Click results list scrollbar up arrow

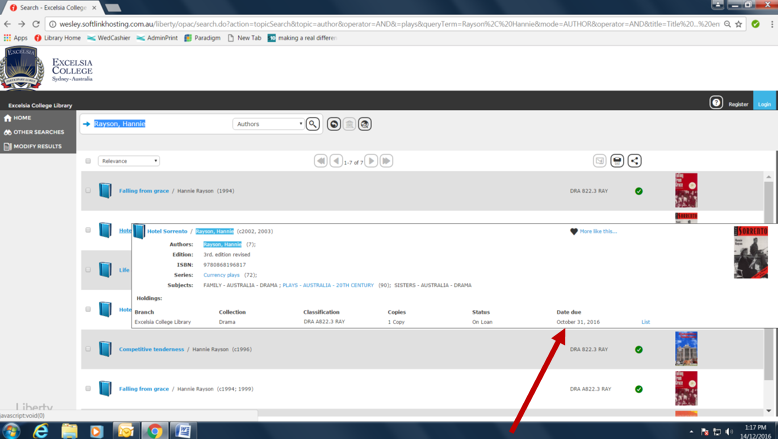point(769,177)
